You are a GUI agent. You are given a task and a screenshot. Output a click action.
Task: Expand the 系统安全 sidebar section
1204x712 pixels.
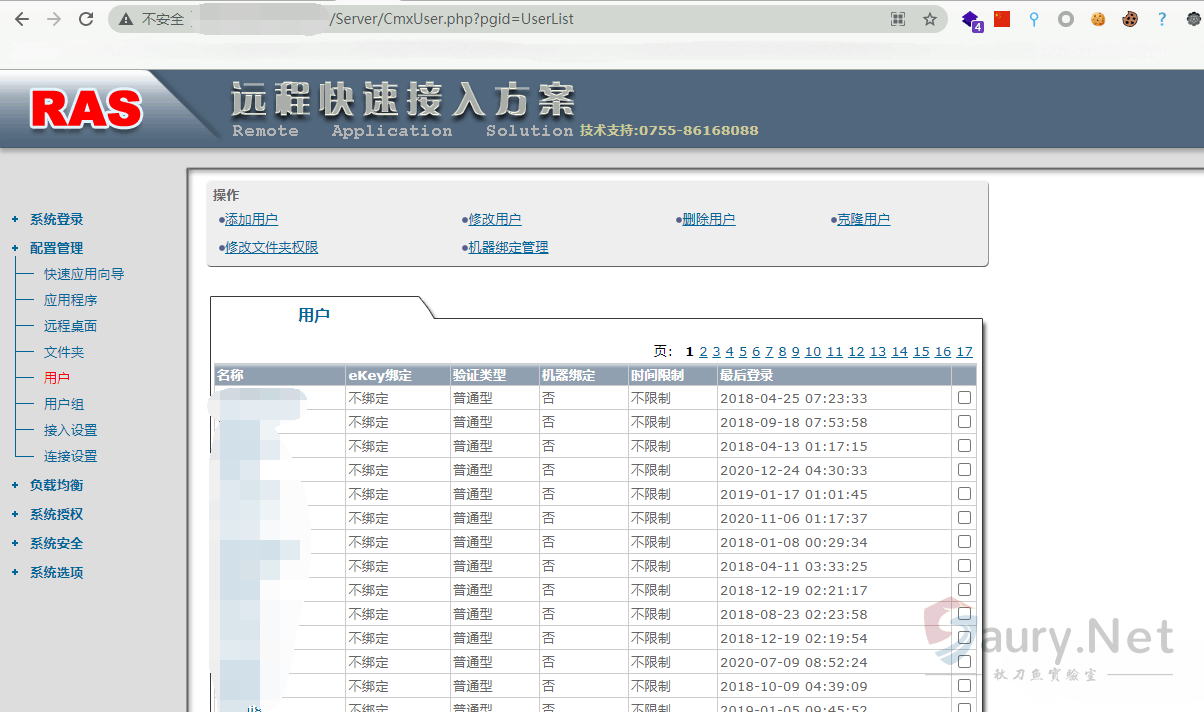pos(56,543)
